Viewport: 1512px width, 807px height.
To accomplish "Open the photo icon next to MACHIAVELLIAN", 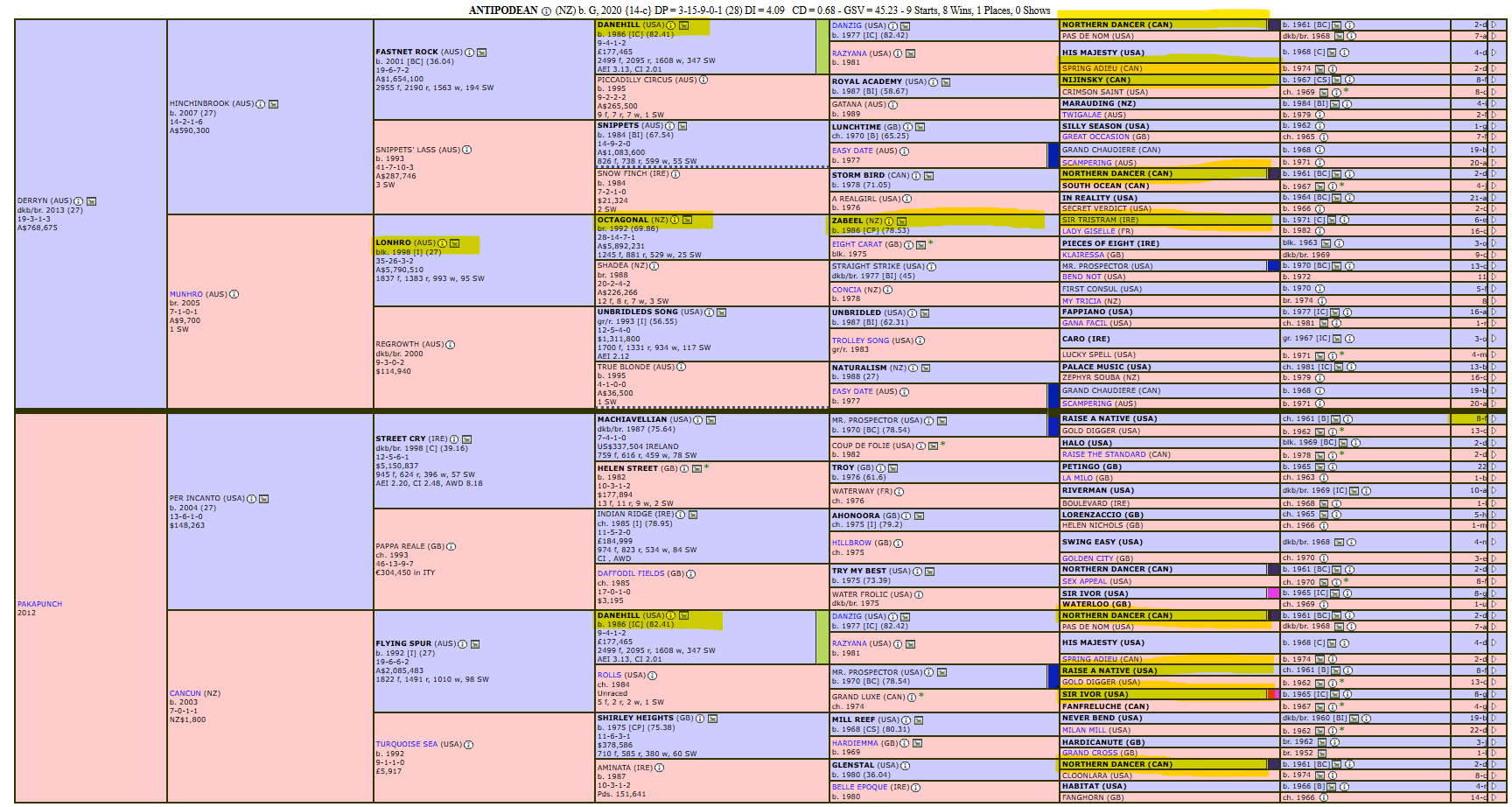I will [x=710, y=420].
